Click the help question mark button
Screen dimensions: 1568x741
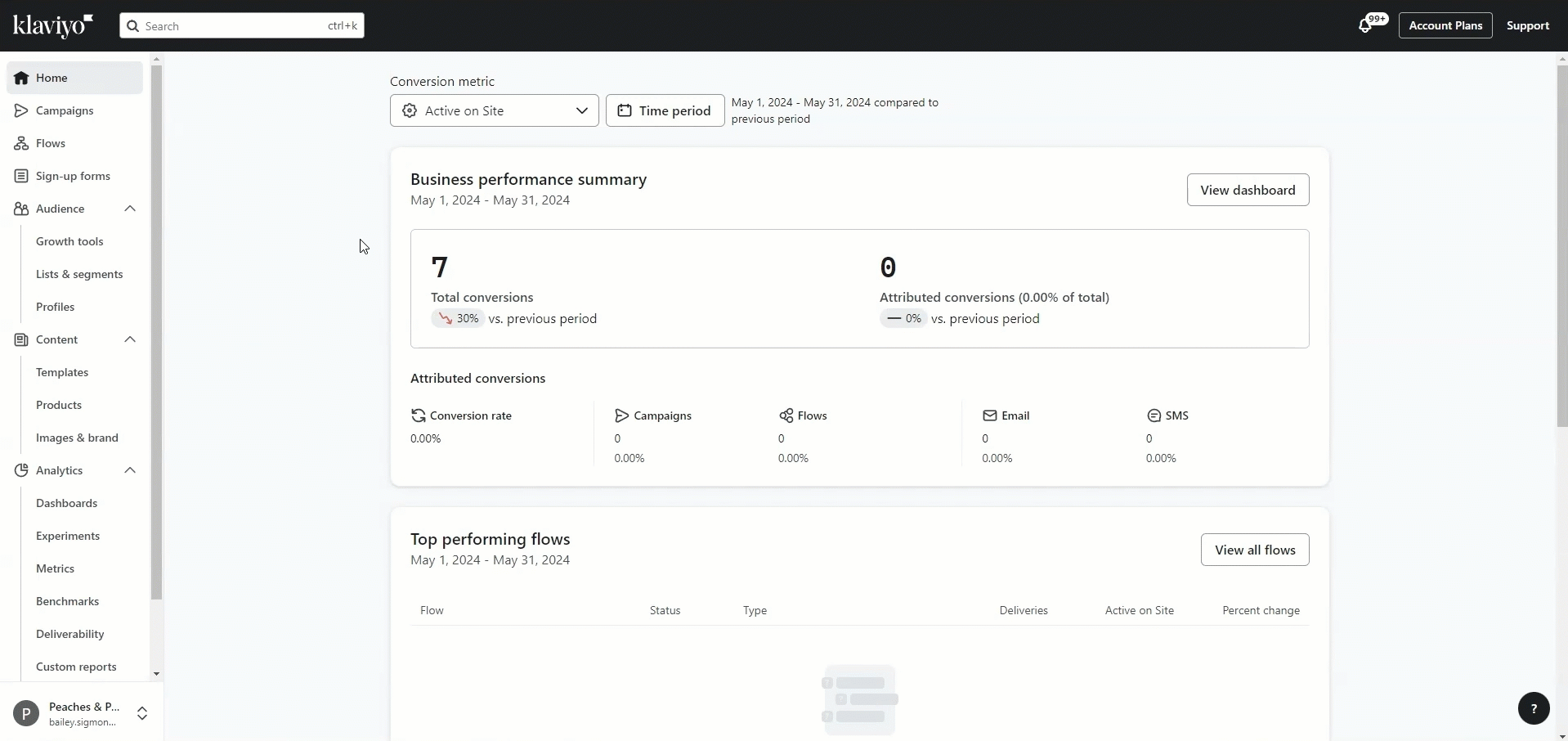tap(1533, 708)
